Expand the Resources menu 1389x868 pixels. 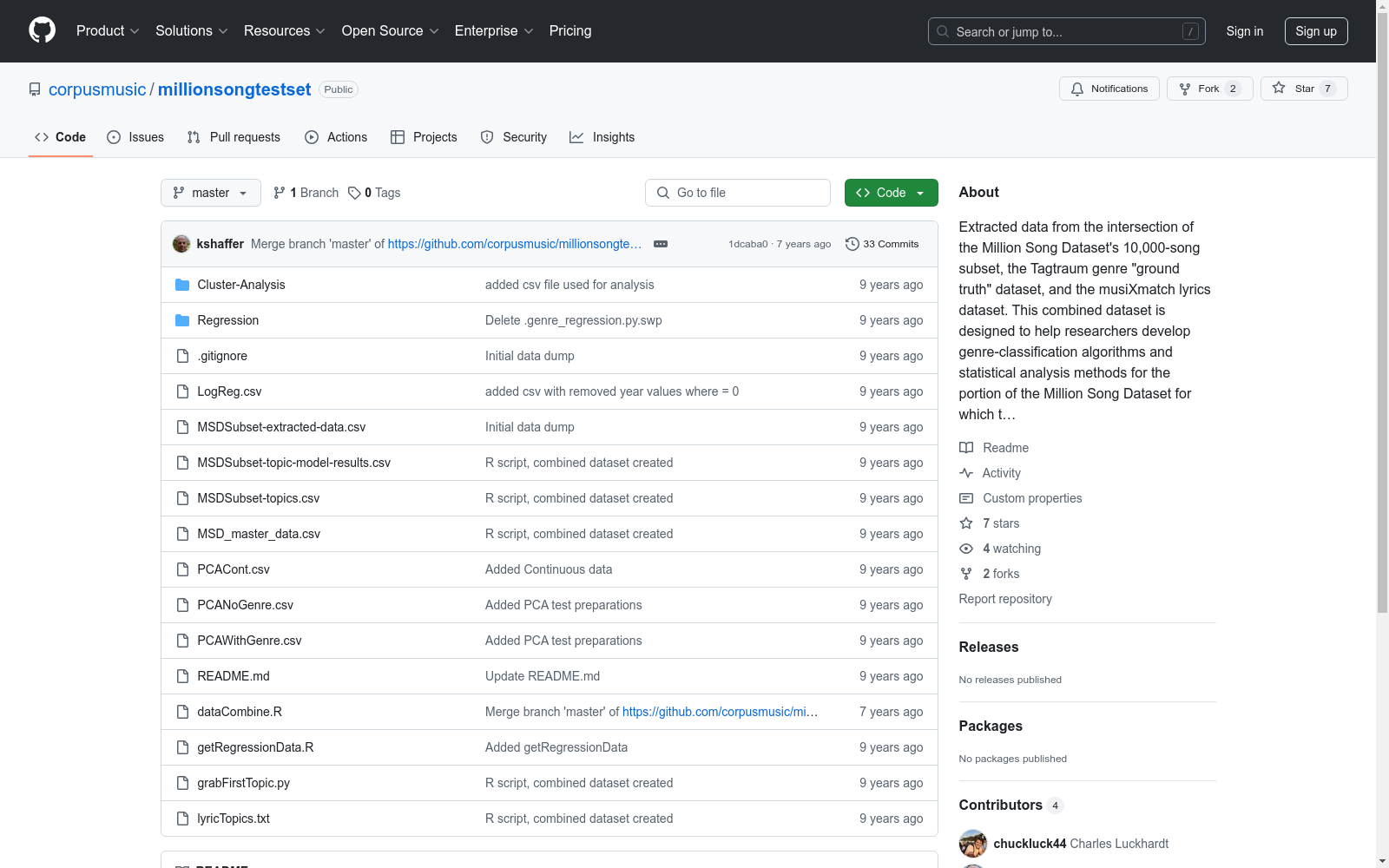pyautogui.click(x=285, y=31)
